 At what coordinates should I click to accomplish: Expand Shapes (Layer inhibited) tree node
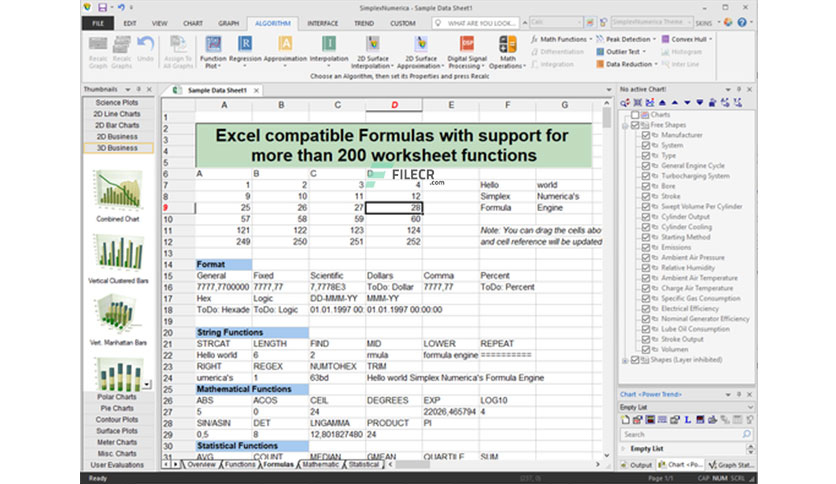[625, 360]
